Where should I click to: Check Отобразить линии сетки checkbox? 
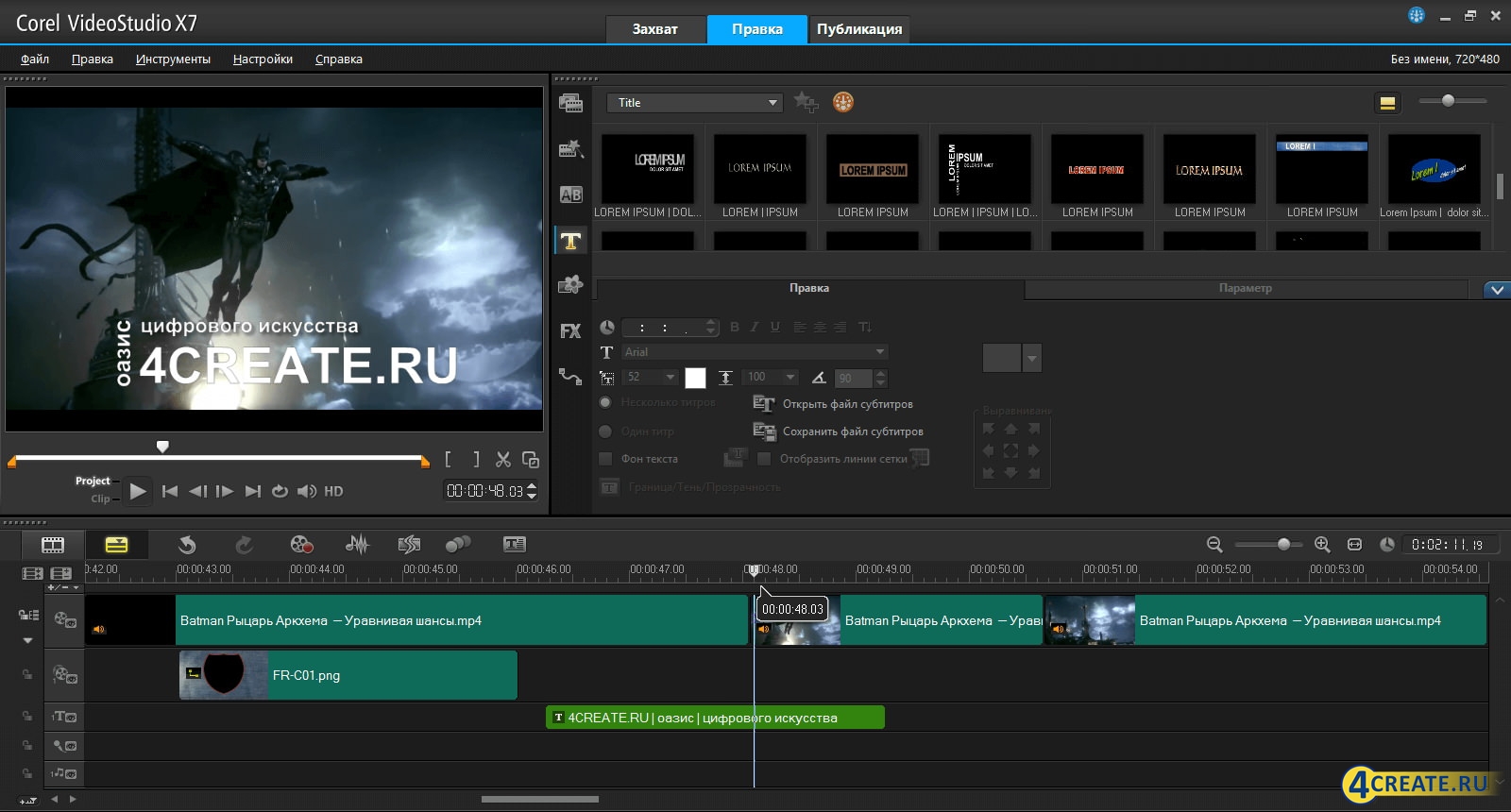point(764,459)
